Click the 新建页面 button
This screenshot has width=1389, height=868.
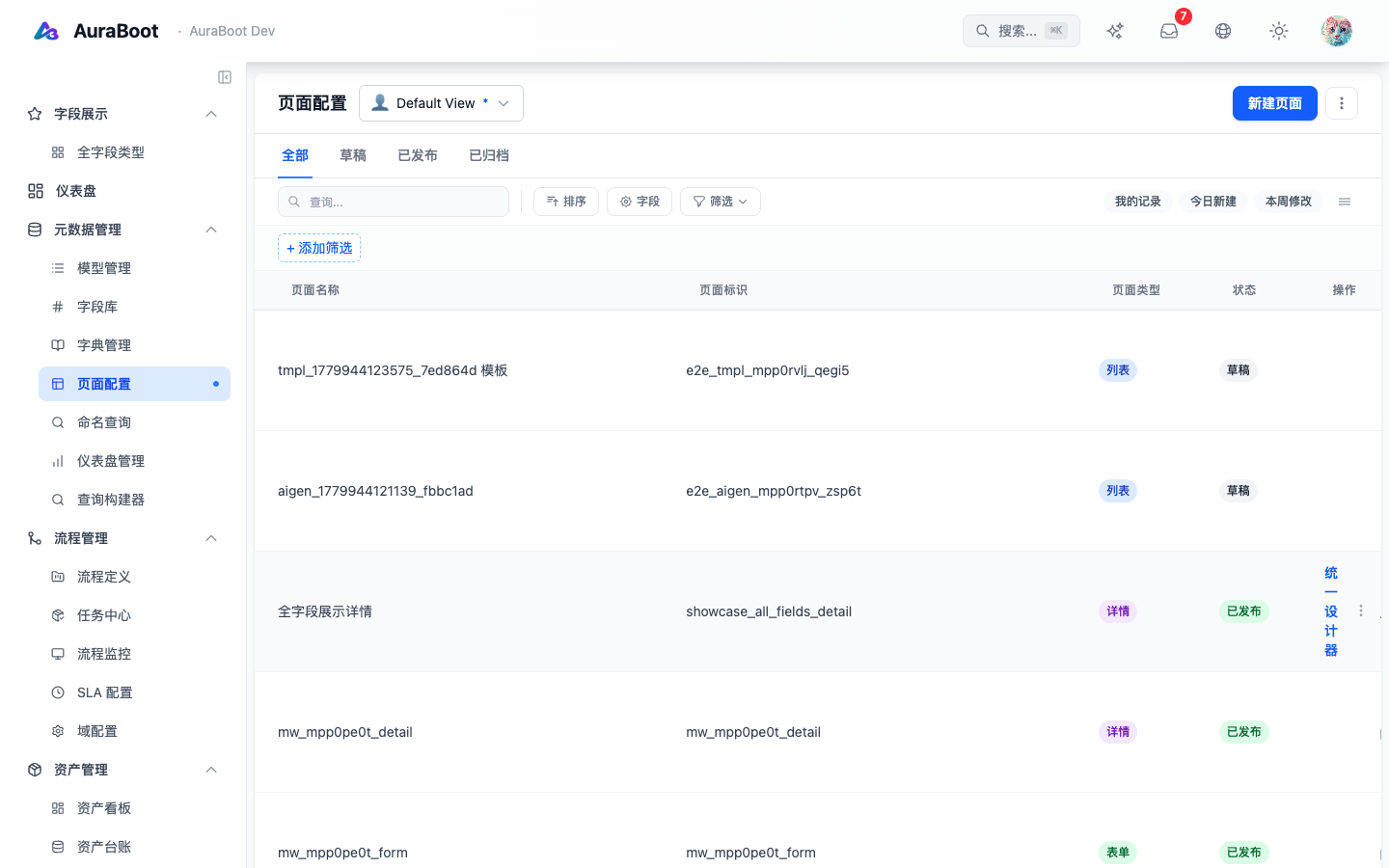pos(1275,103)
